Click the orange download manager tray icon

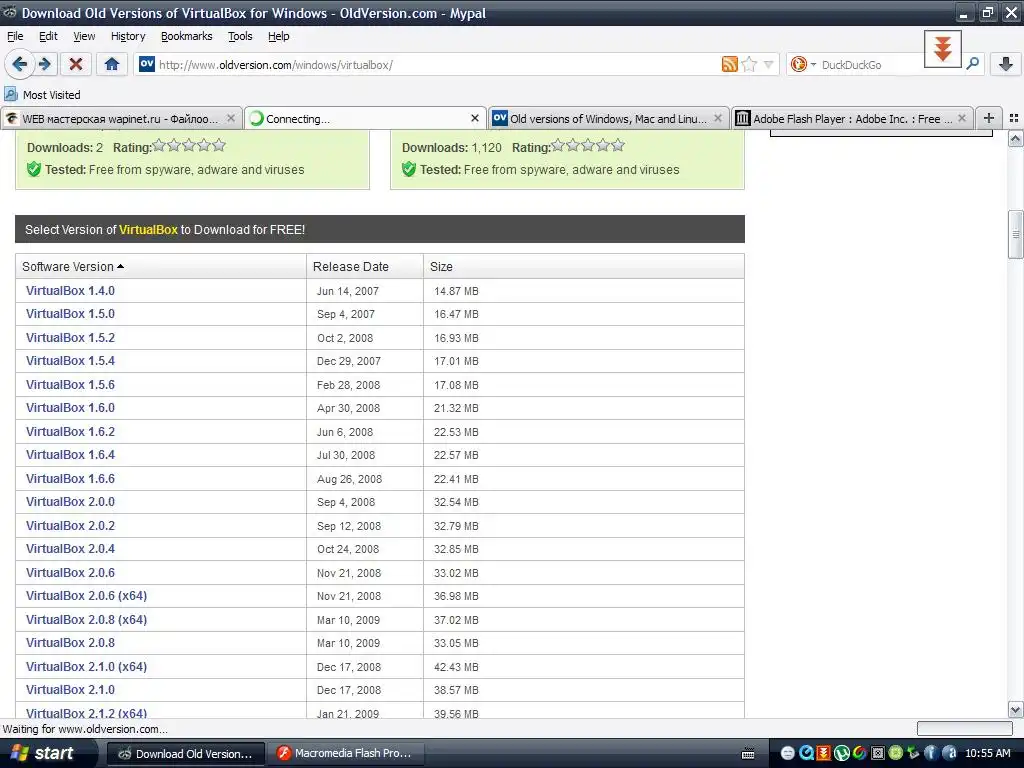824,753
